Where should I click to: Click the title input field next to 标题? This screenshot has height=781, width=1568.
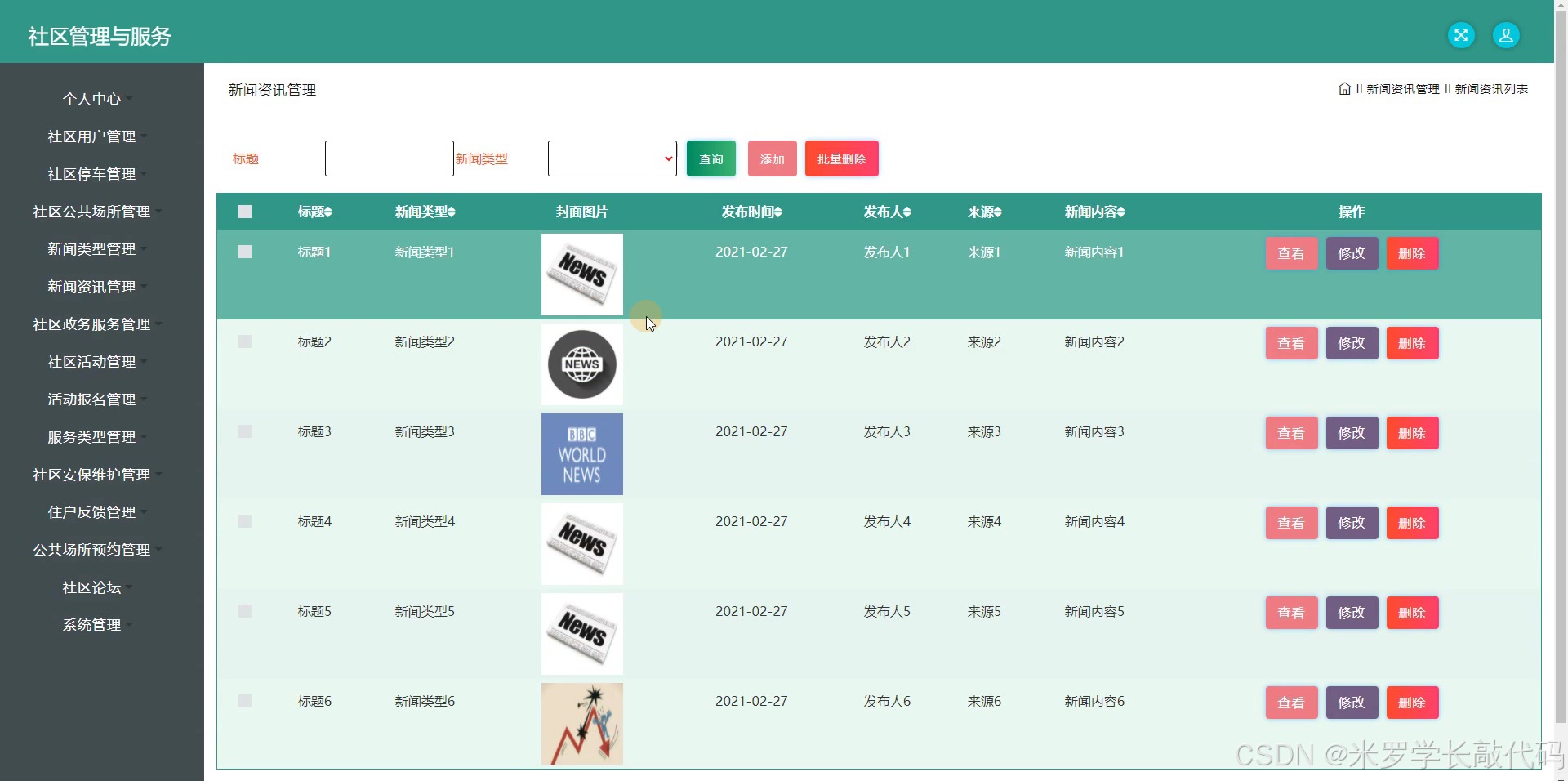(x=389, y=158)
